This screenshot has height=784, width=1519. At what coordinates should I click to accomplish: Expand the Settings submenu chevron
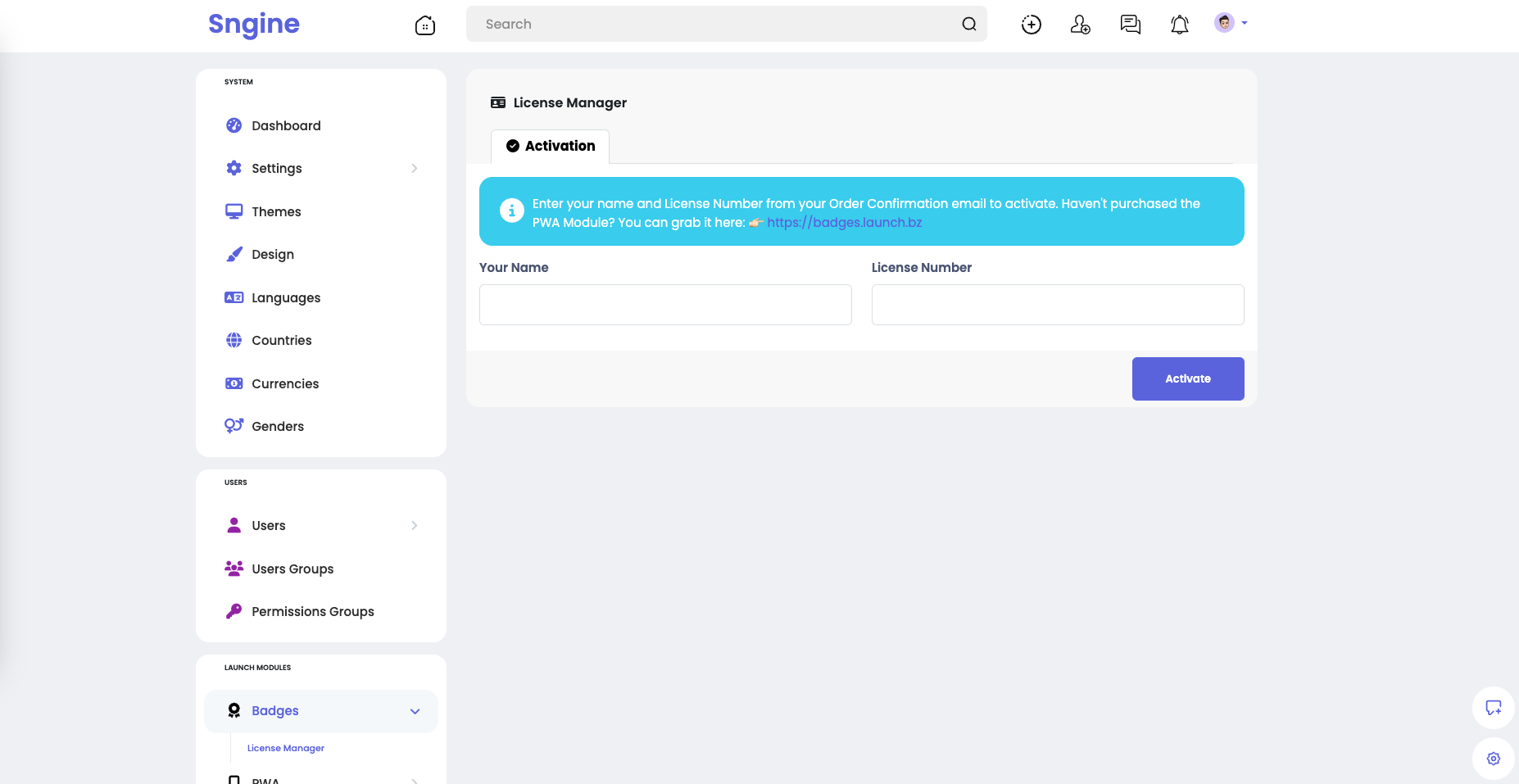pyautogui.click(x=414, y=169)
